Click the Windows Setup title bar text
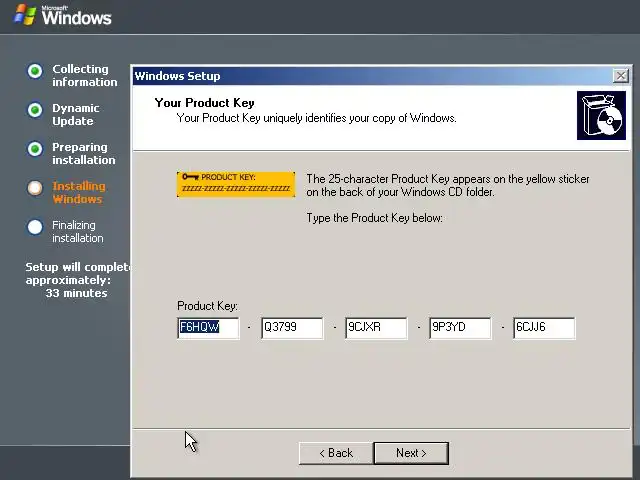This screenshot has width=640, height=480. (x=178, y=76)
